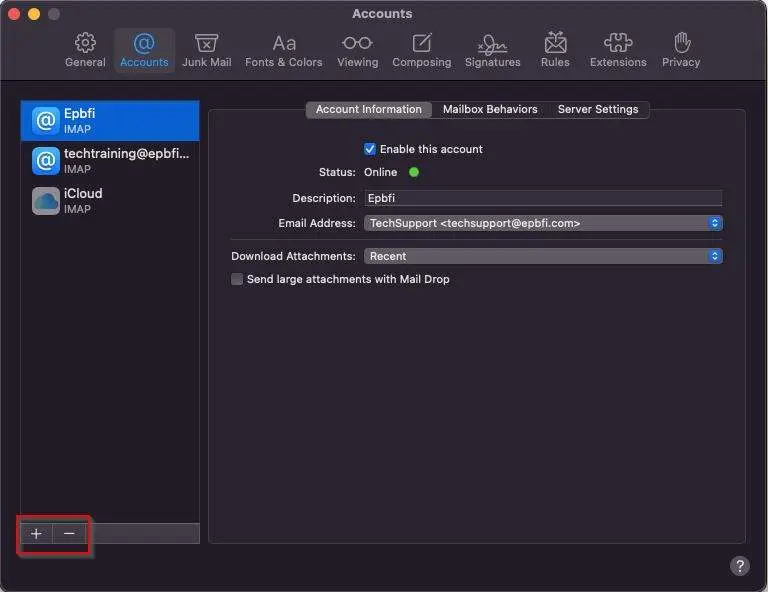This screenshot has height=592, width=768.
Task: Click the minus button to remove account
Action: pos(69,534)
